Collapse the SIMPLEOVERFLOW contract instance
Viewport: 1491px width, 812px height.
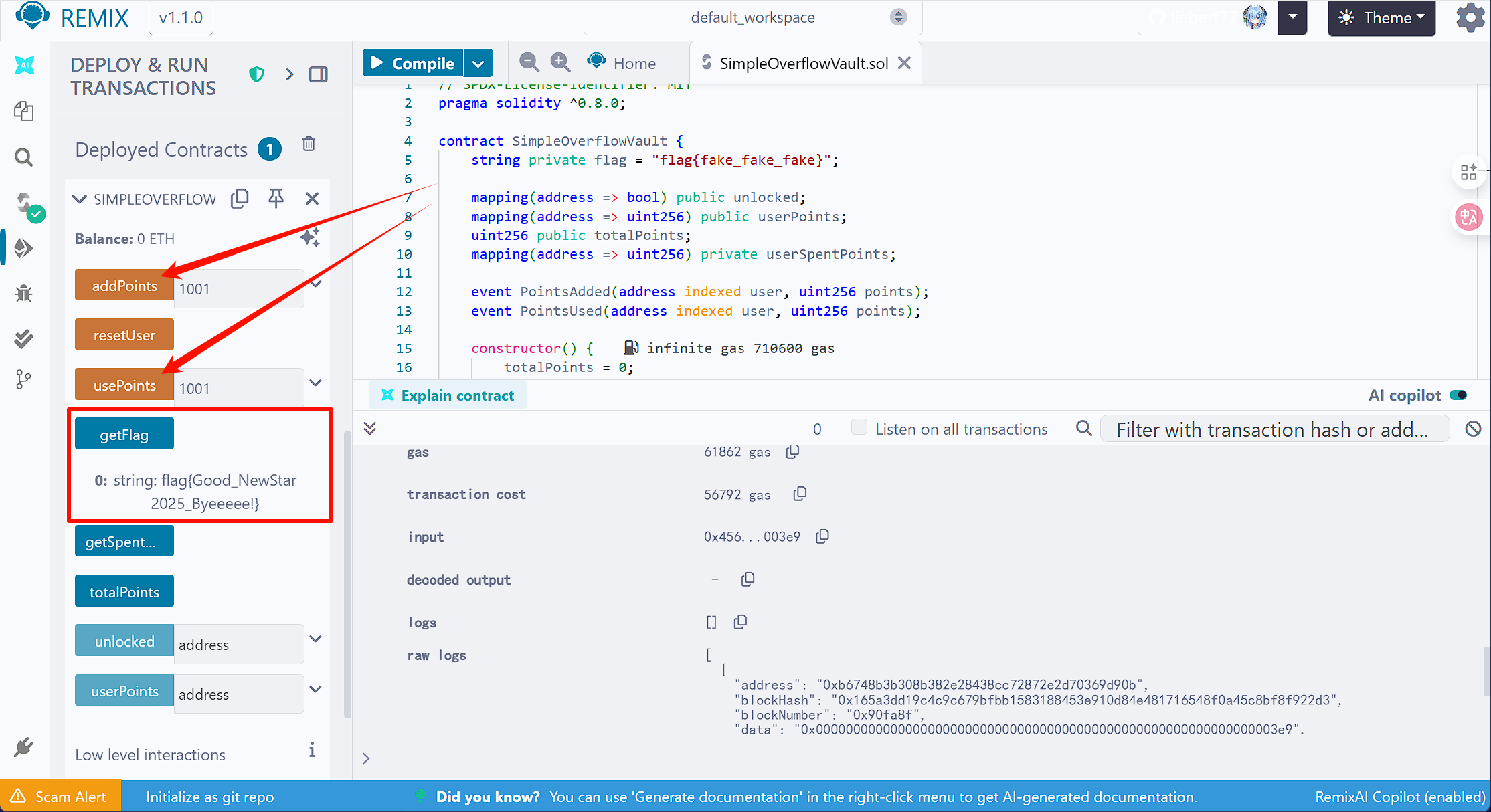pos(80,199)
